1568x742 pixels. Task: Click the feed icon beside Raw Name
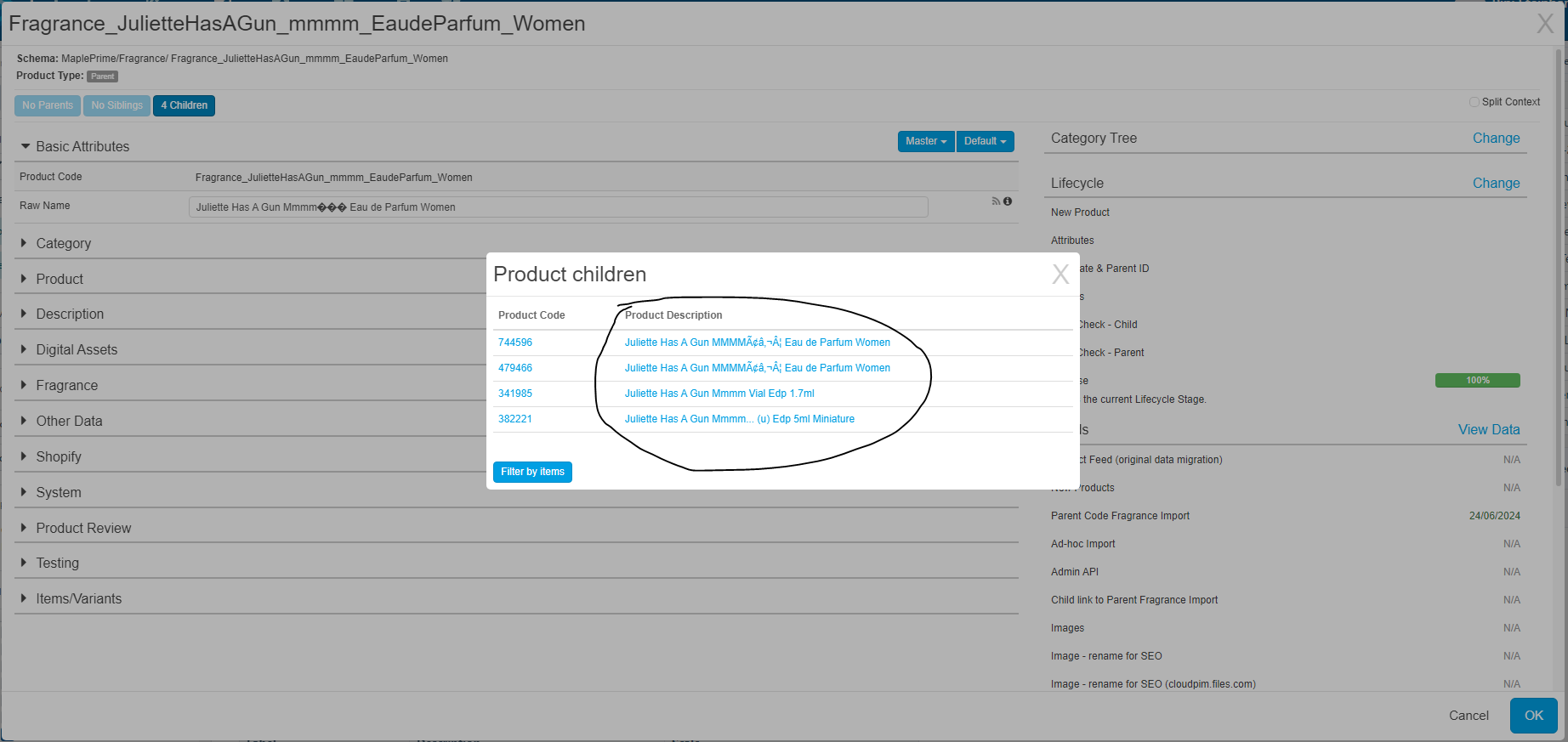click(x=995, y=201)
